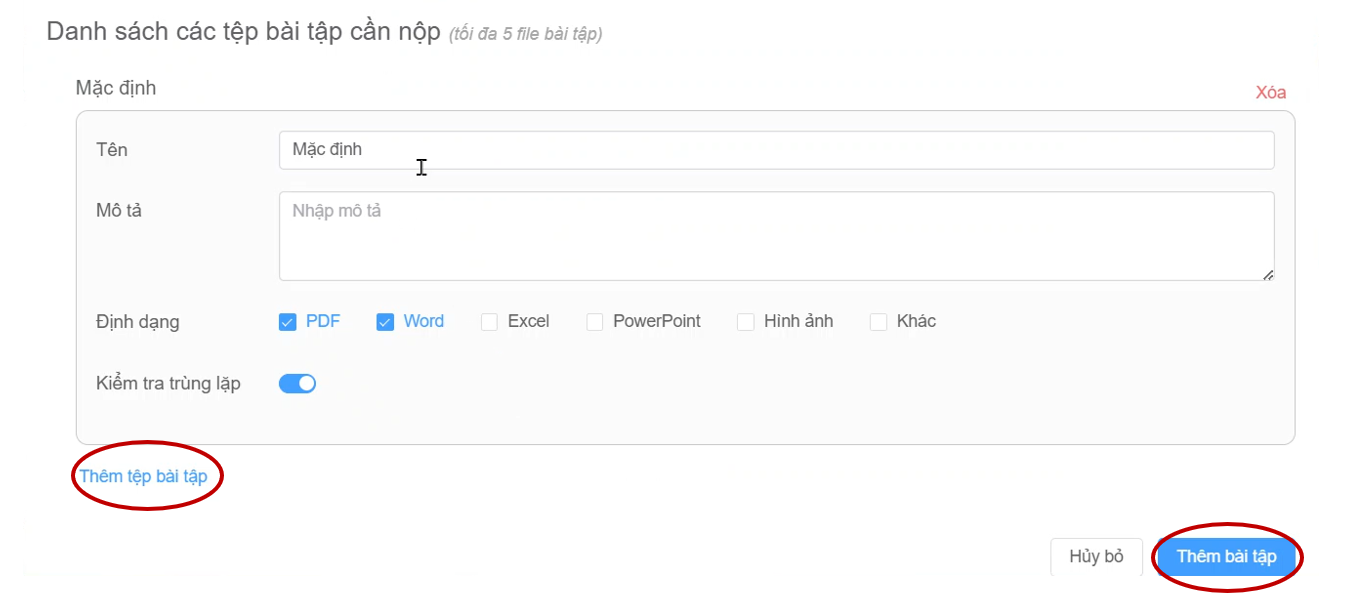Click the Mô tả field label

[119, 211]
